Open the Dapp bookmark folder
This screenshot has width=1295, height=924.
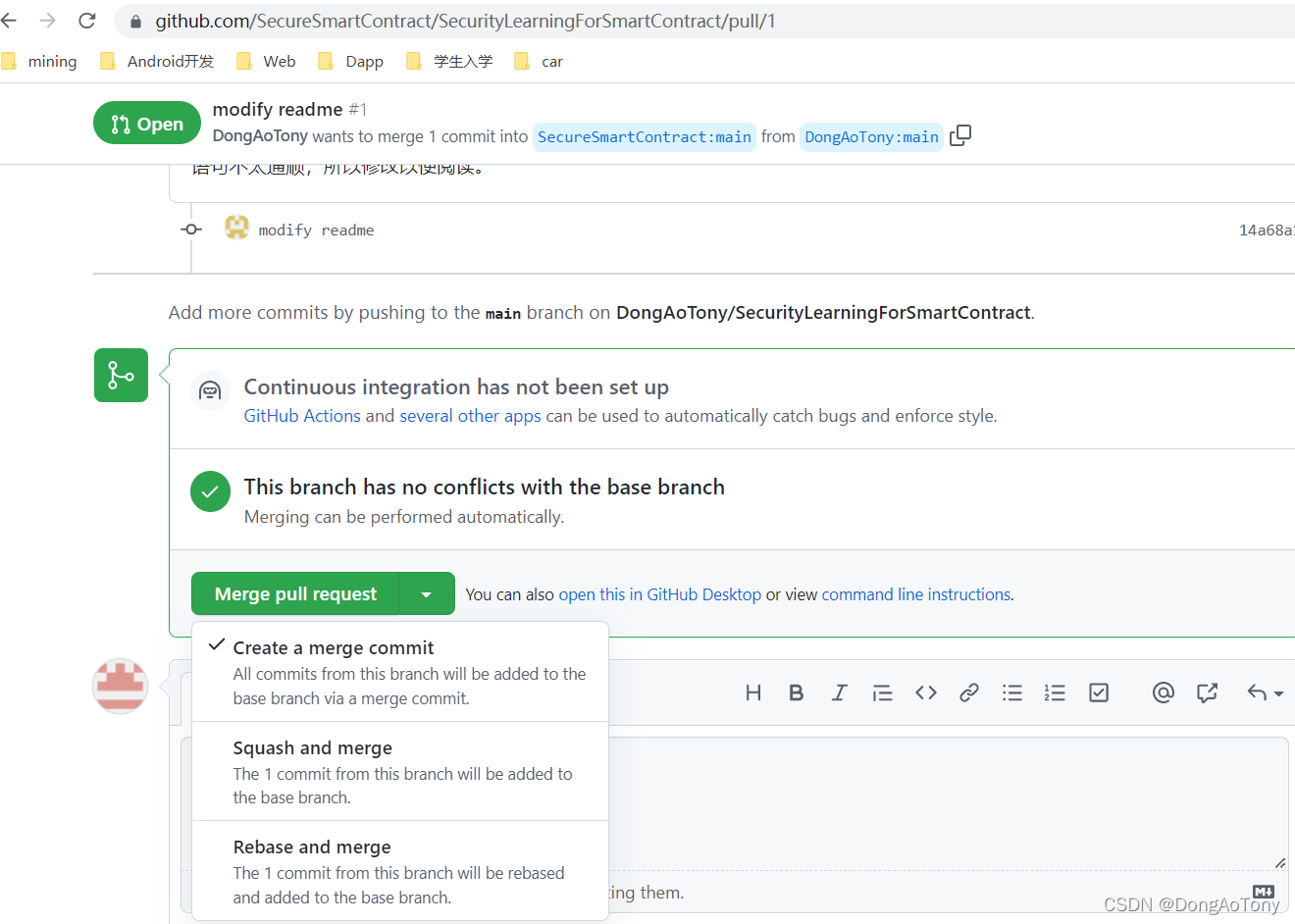[x=350, y=61]
